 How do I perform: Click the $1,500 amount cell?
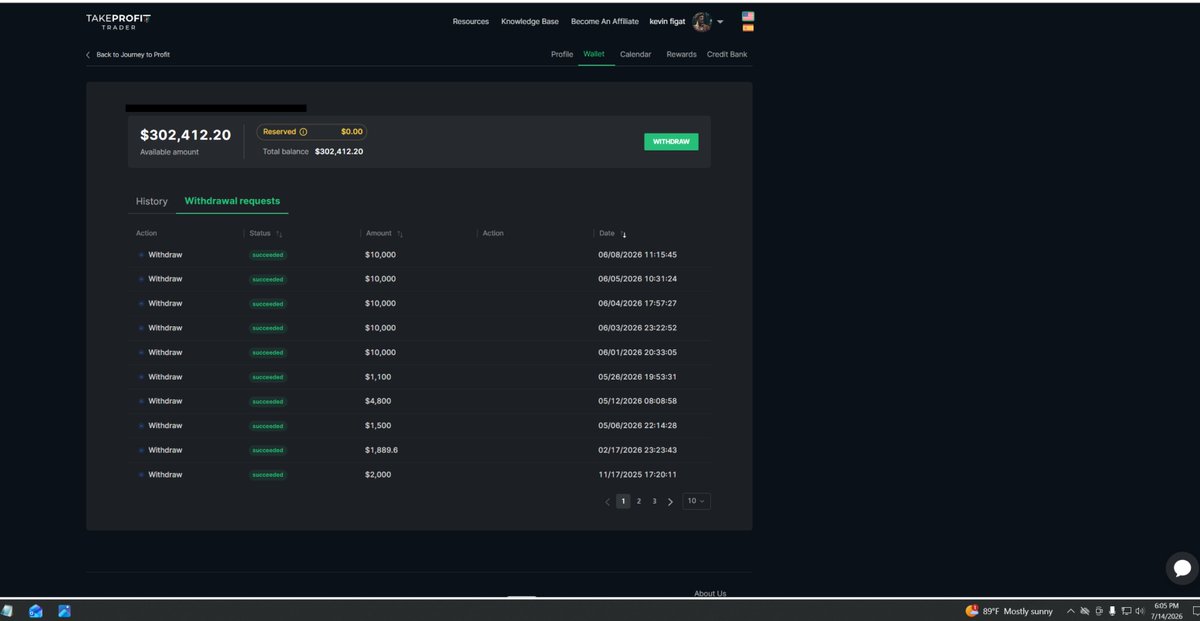[379, 426]
